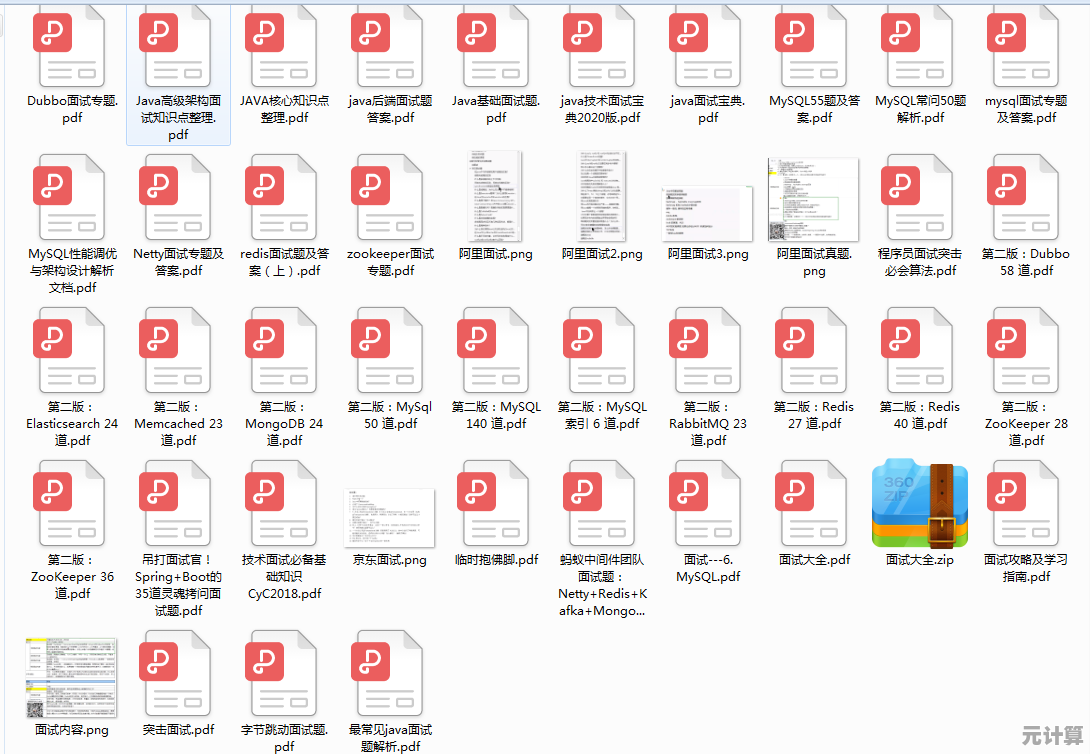This screenshot has width=1090, height=754.
Task: Click the Java高级架构面试知识点整理.pdf icon
Action: [178, 46]
